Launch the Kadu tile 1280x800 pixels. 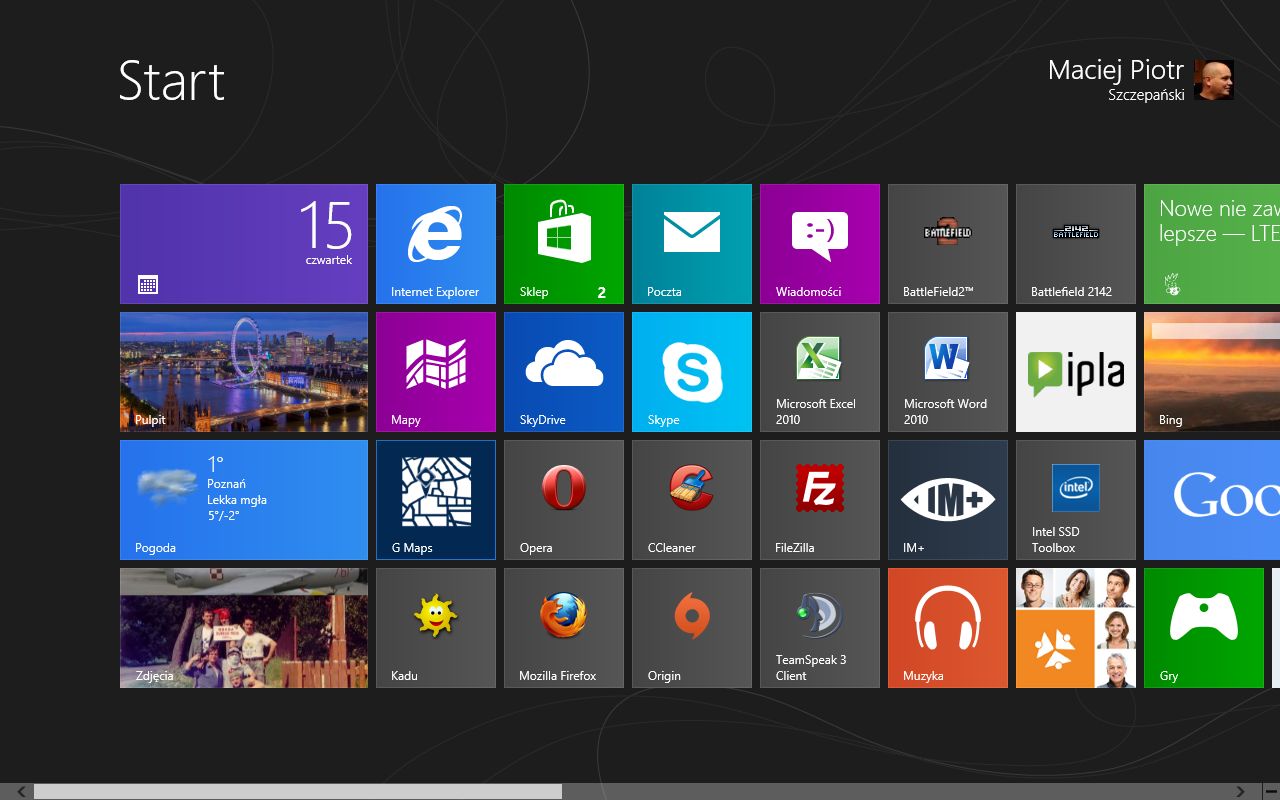436,628
